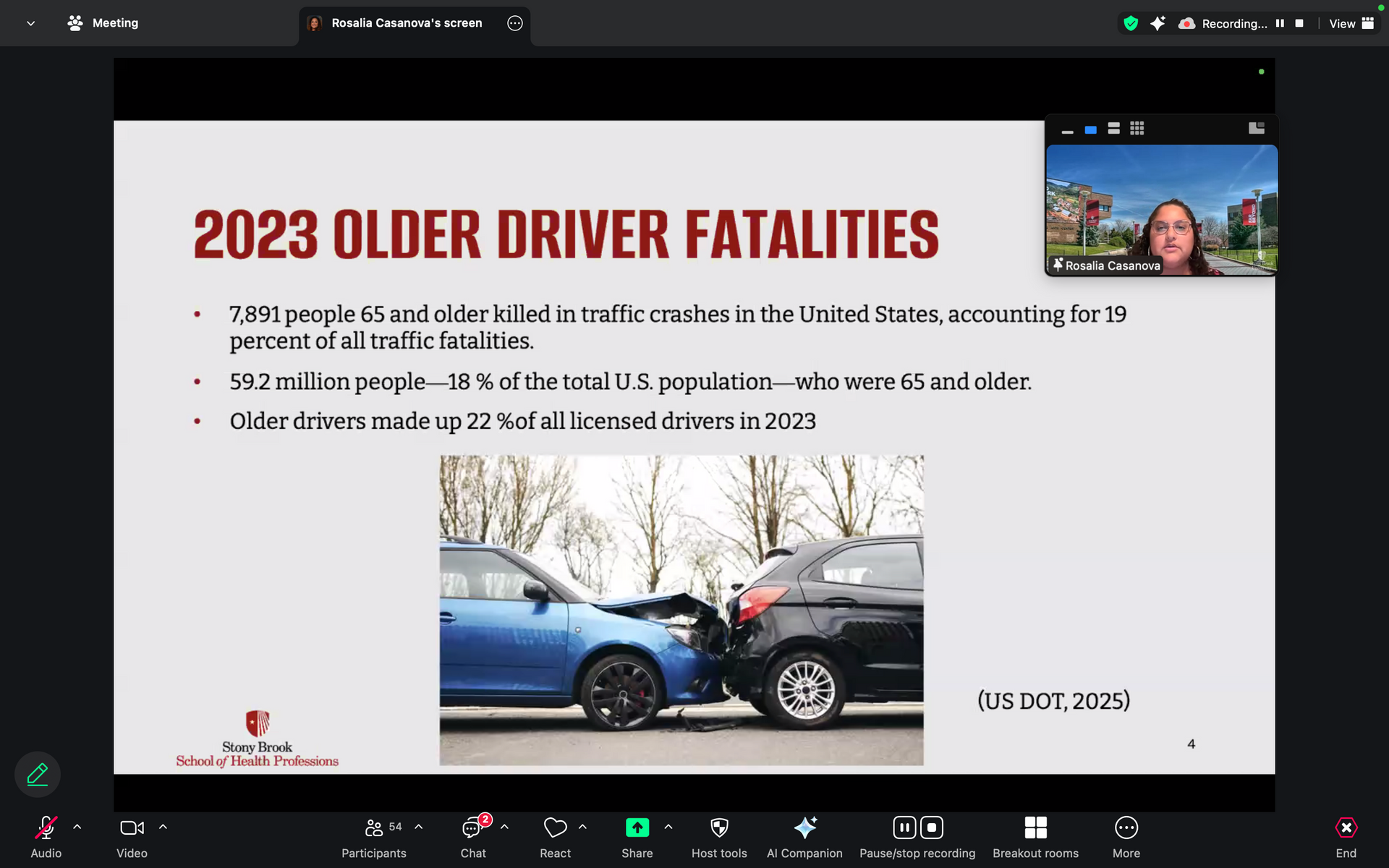
Task: Open the View layout menu
Action: pyautogui.click(x=1351, y=23)
